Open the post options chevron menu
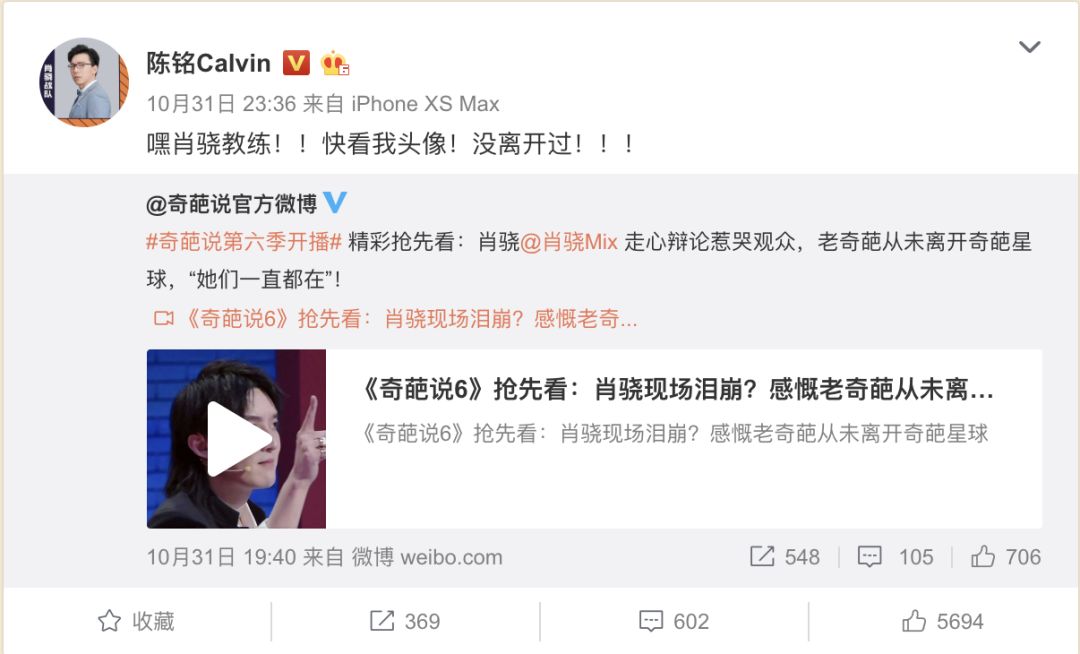 1029,47
